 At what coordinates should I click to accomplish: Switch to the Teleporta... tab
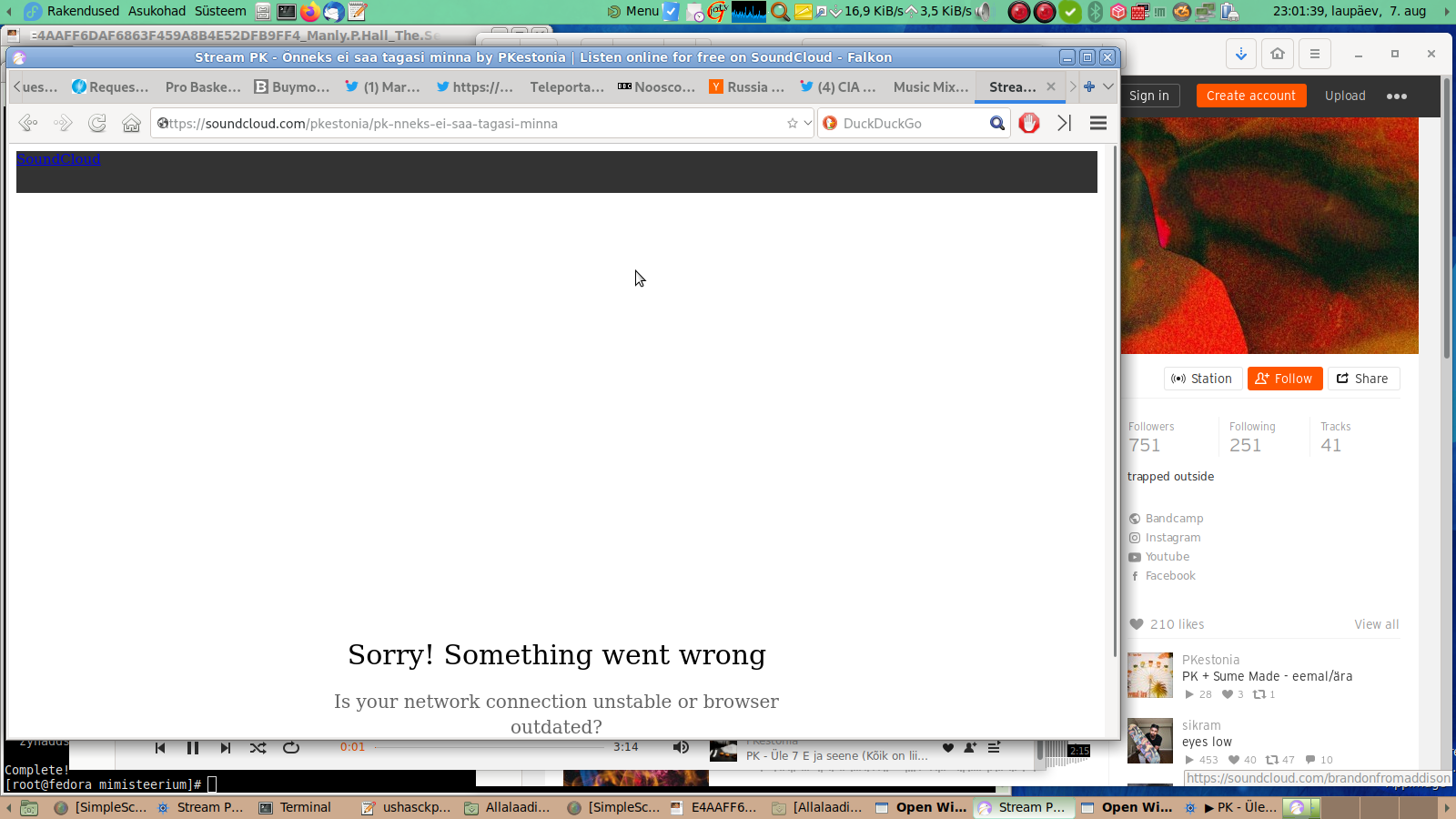[x=566, y=86]
